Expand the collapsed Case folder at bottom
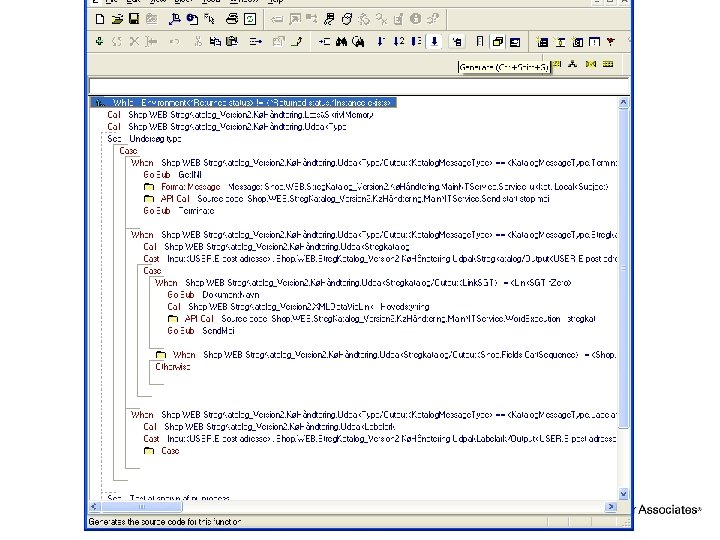Viewport: 720px width, 540px height. coord(149,451)
